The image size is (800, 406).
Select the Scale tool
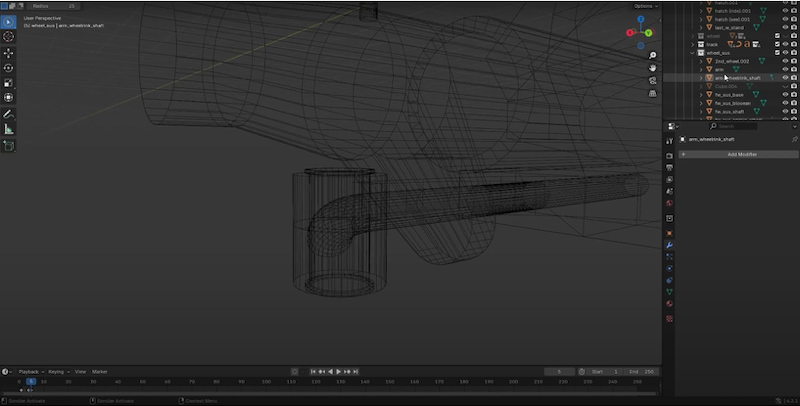[x=9, y=82]
